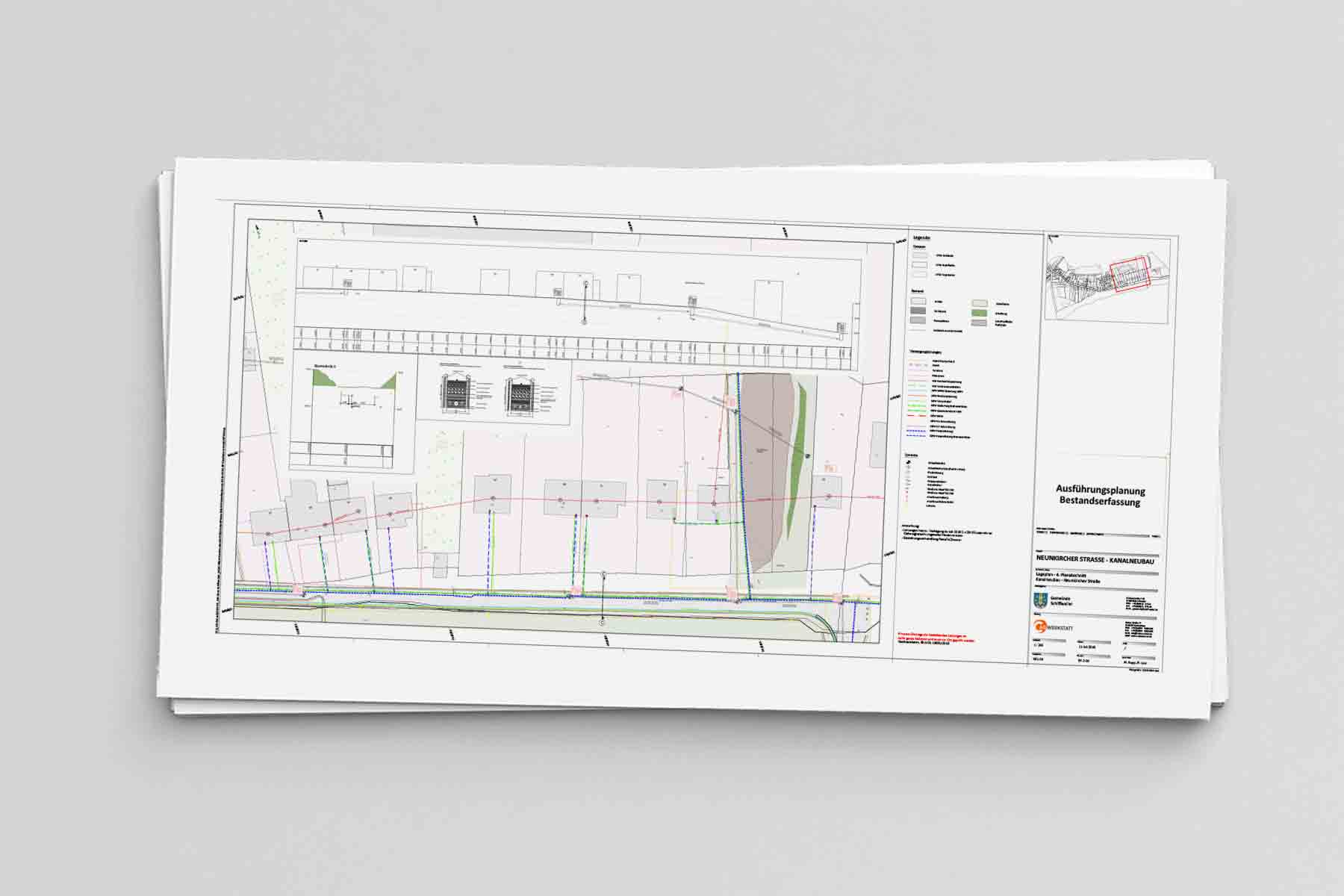This screenshot has width=1344, height=896.
Task: Click the north arrow in the overview map
Action: [x=1053, y=239]
